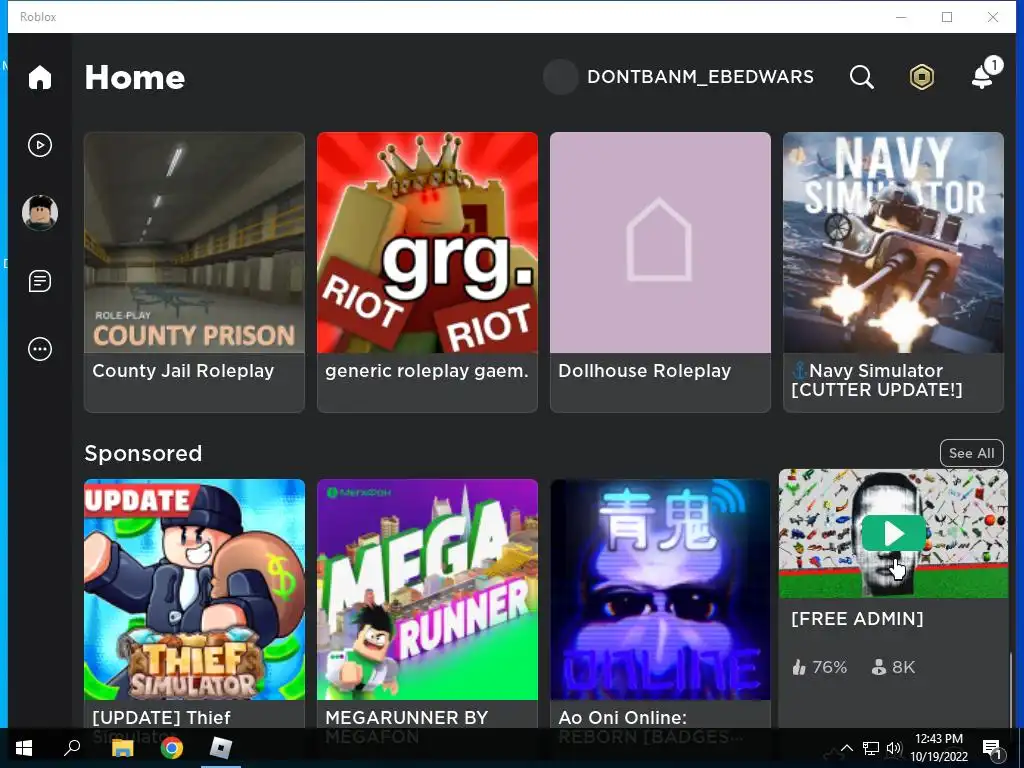
Task: Open File Explorer from taskbar
Action: click(x=122, y=748)
